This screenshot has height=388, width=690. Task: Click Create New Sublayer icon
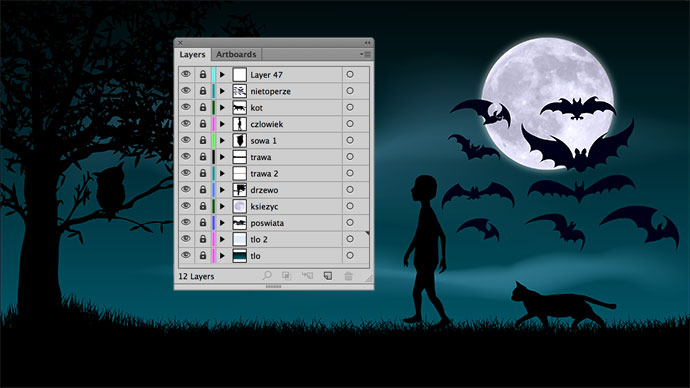(307, 276)
